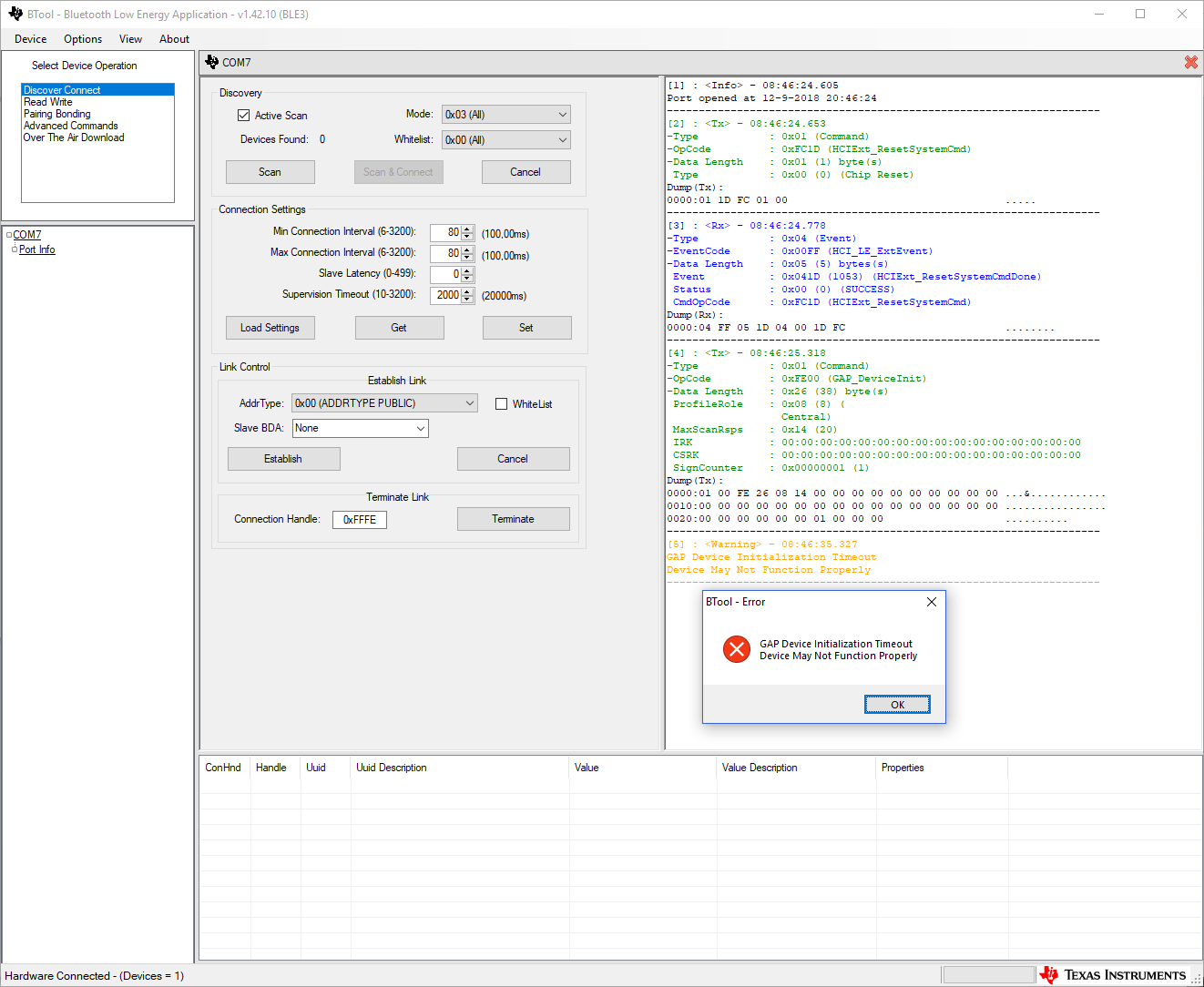Dismiss the error dialog with OK

(896, 704)
